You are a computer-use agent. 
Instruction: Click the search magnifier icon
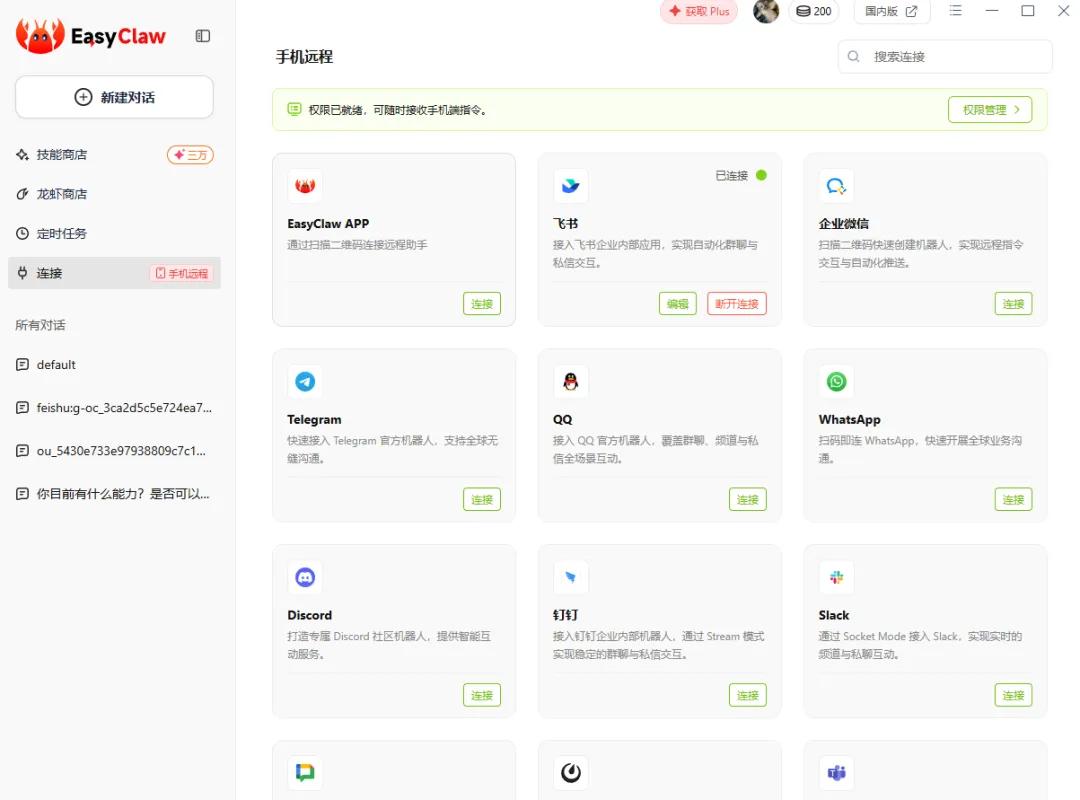point(853,57)
